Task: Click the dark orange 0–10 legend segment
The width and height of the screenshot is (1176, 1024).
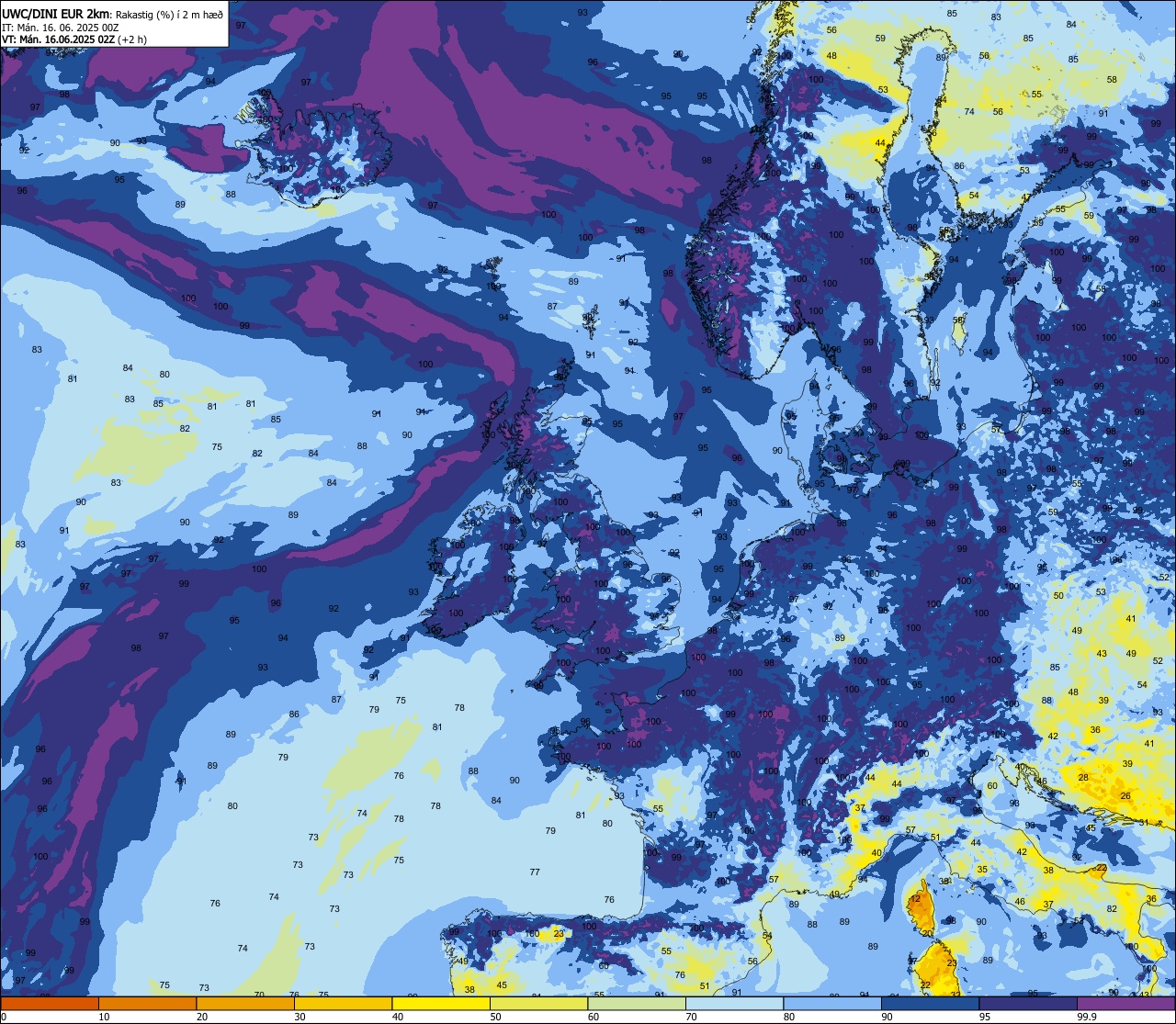Action: pos(50,1003)
